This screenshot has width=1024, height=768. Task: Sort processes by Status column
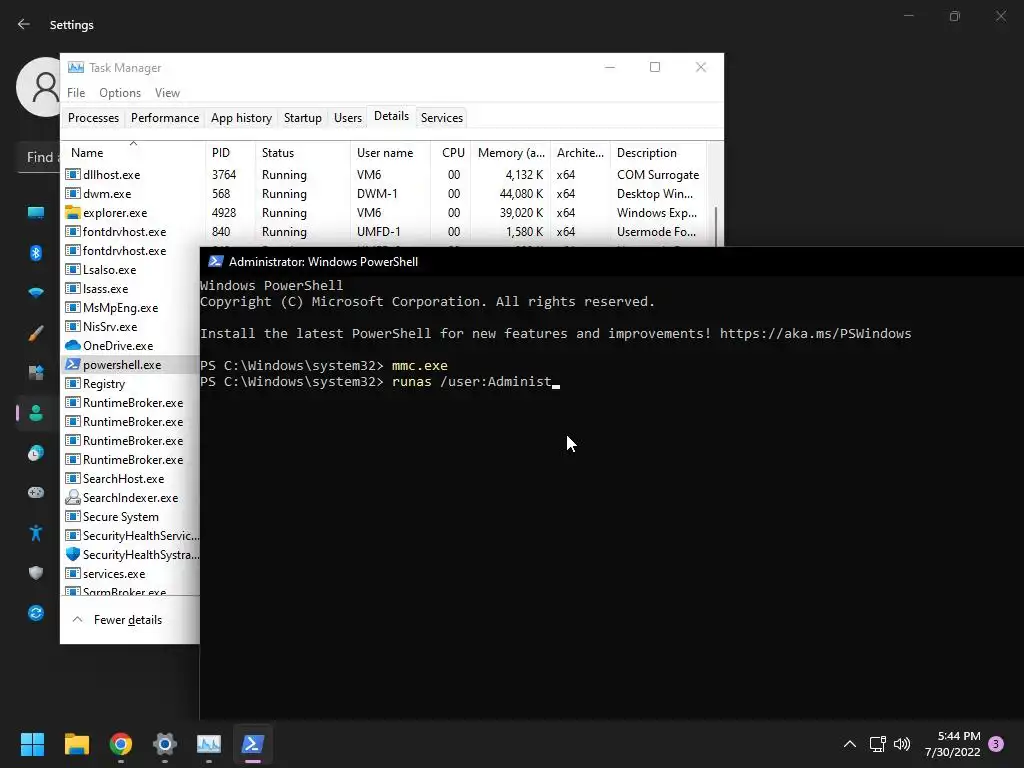tap(302, 153)
